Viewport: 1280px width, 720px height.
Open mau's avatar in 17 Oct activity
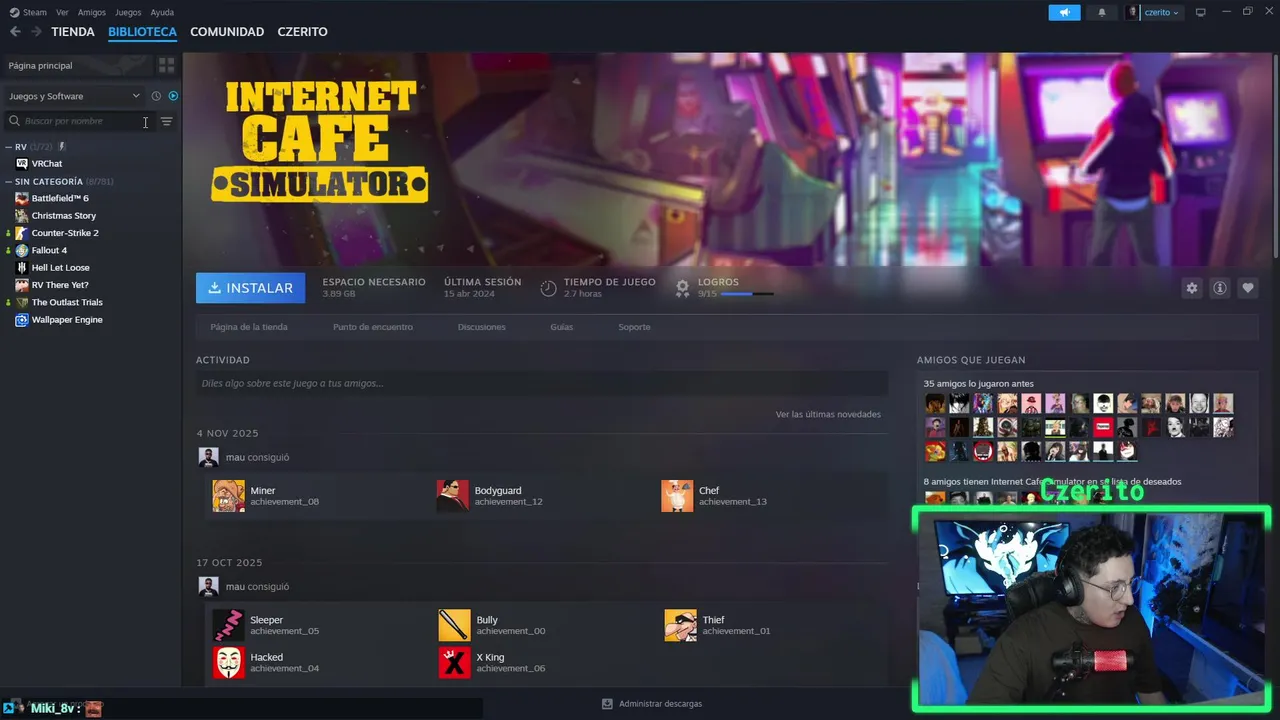tap(208, 587)
